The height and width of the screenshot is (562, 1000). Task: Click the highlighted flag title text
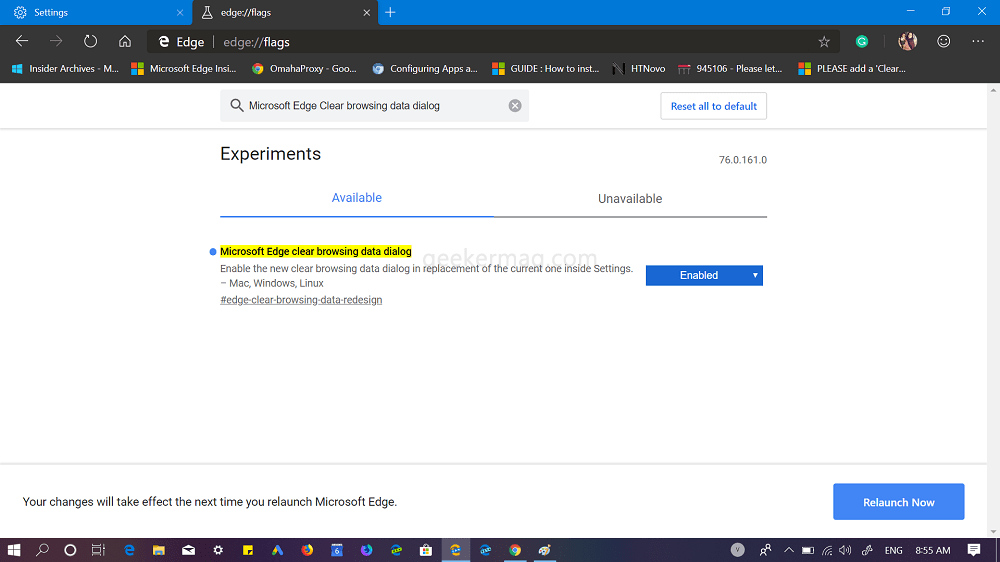(316, 251)
